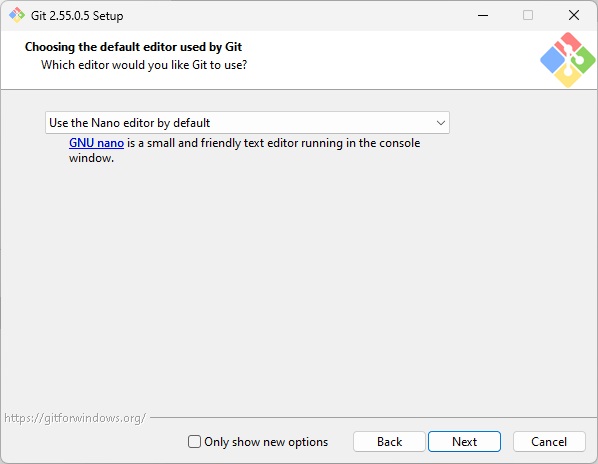
Task: Click the "Git 2.55.0.5 Setup" title text
Action: (77, 16)
